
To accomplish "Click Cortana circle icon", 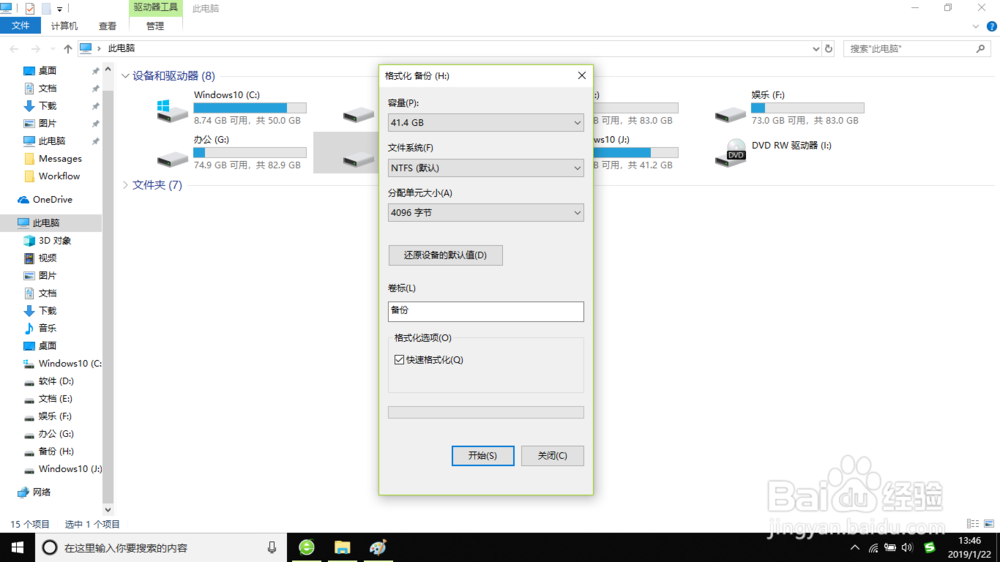I will [49, 547].
